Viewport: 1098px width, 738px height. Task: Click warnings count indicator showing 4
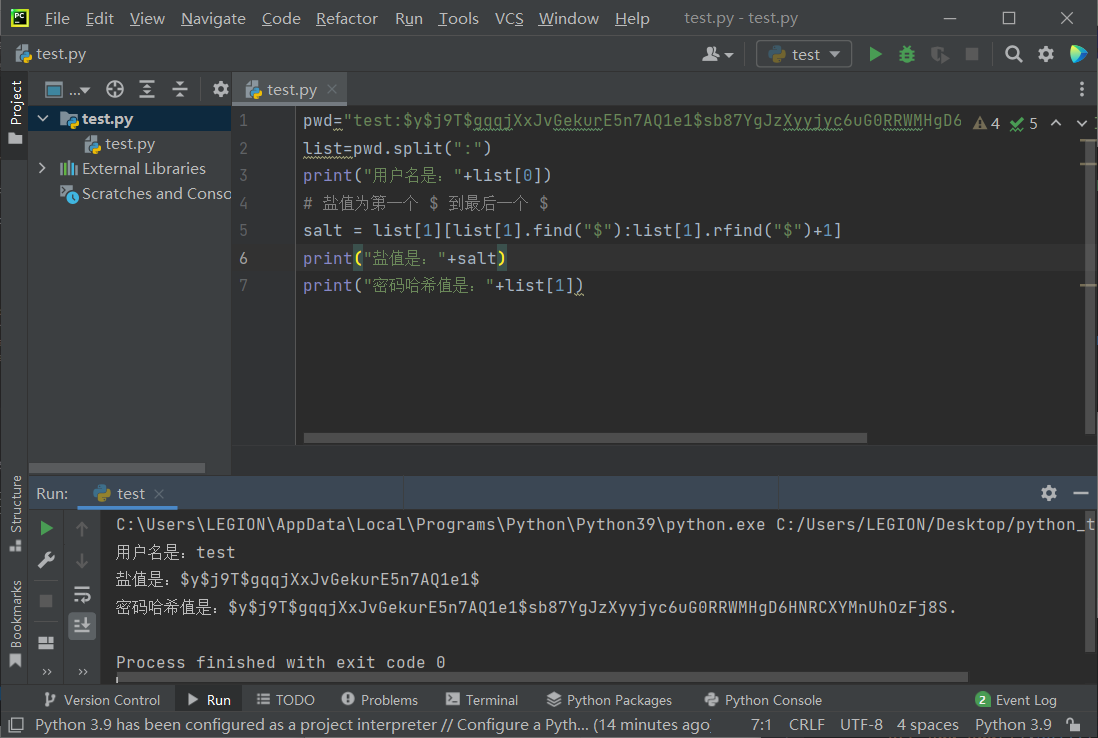pos(987,124)
